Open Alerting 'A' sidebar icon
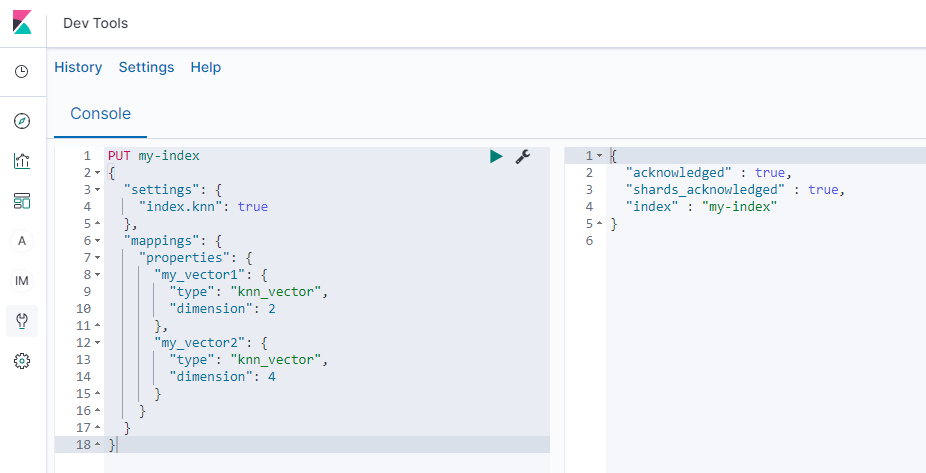This screenshot has width=926, height=473. point(22,241)
